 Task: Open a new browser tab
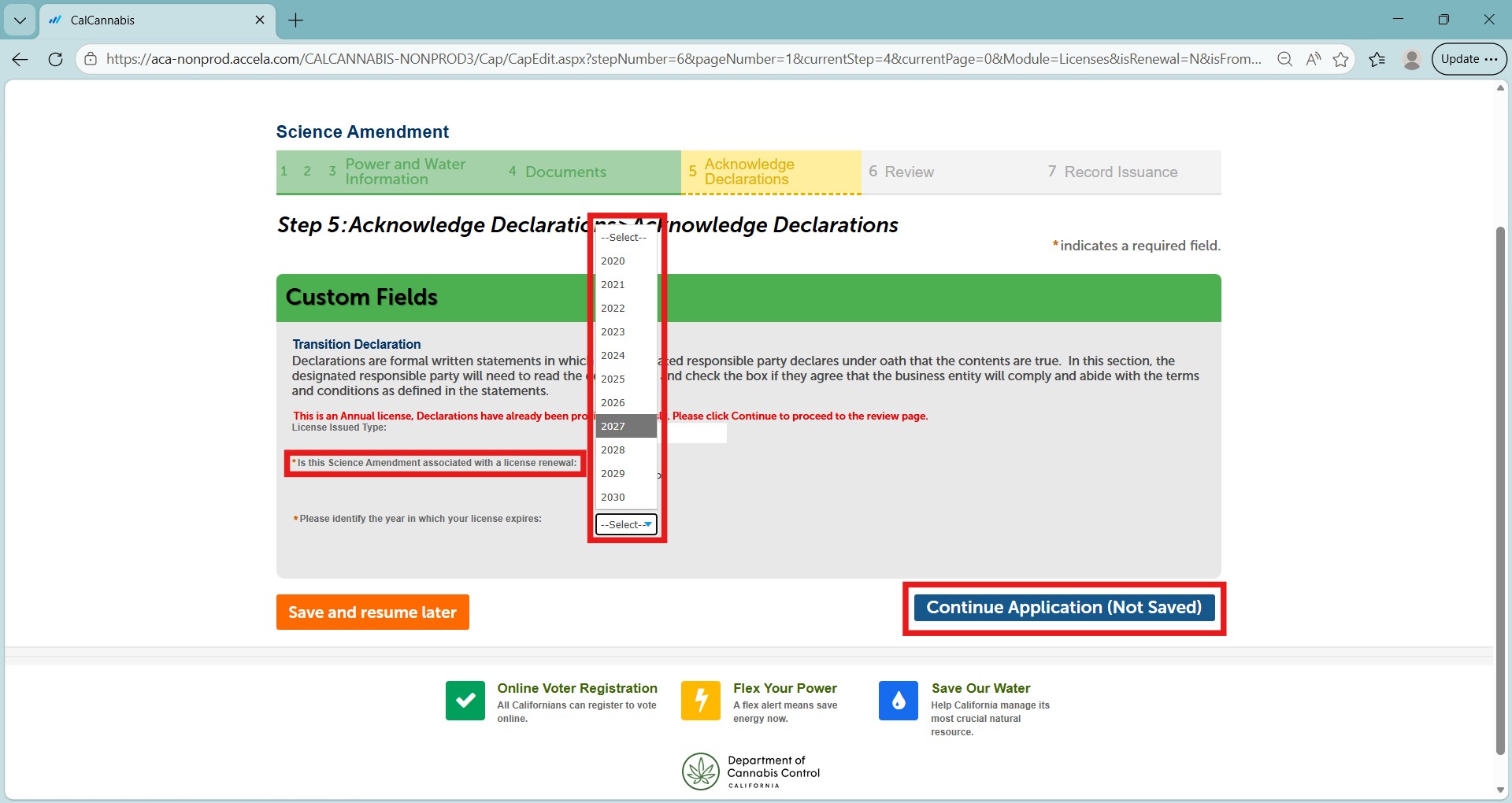(x=296, y=20)
